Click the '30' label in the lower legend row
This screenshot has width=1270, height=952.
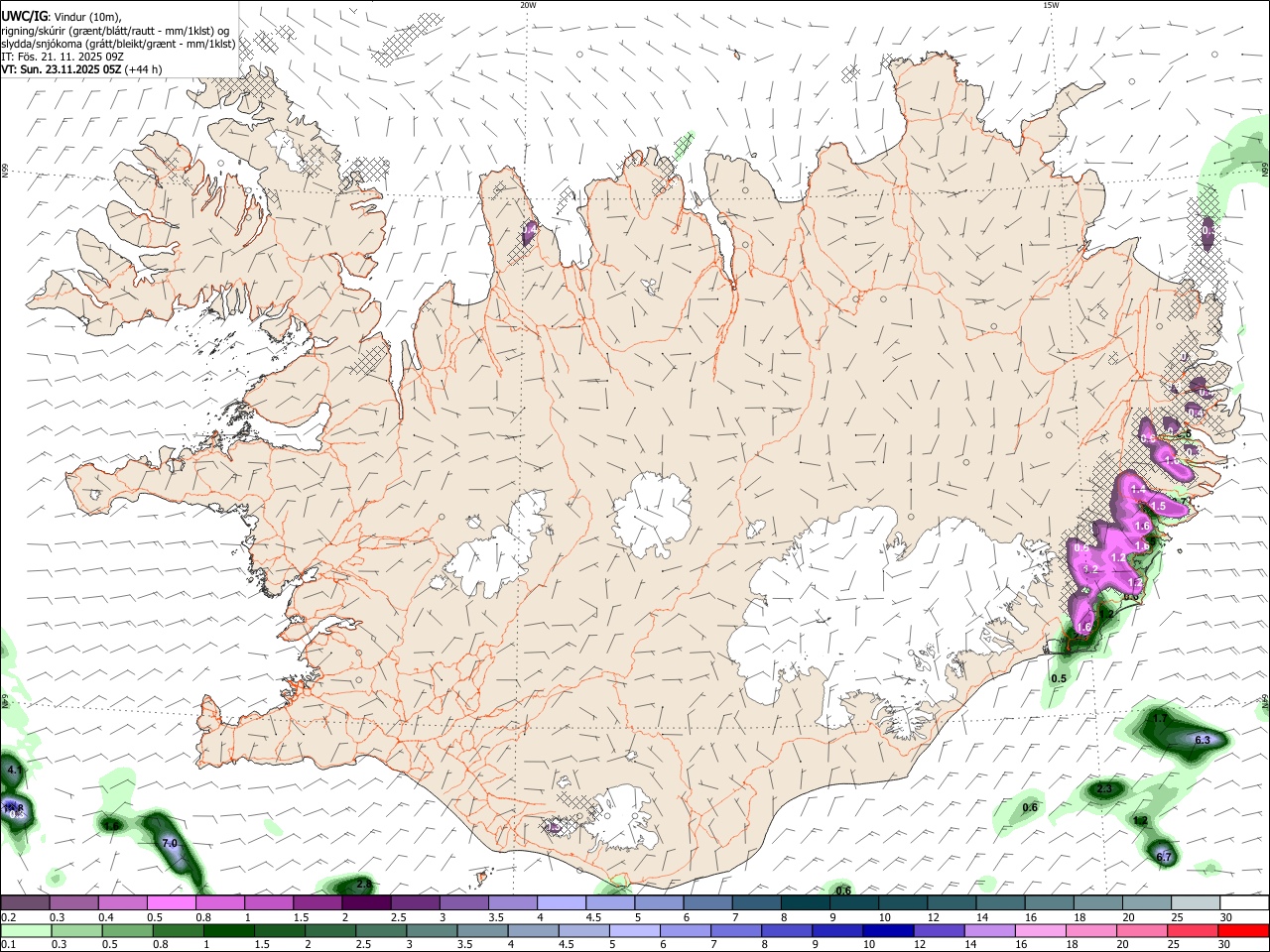click(1224, 945)
